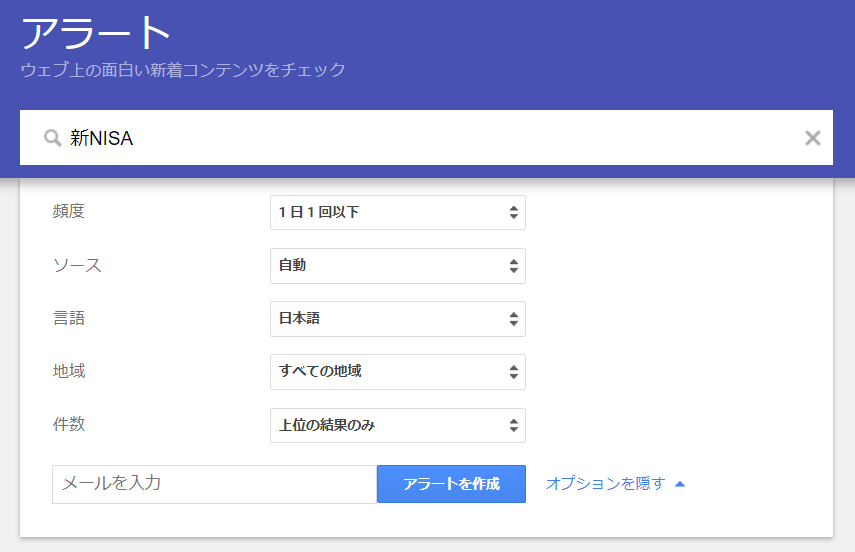
Task: Click the up-down arrows on 件数 select
Action: (514, 425)
